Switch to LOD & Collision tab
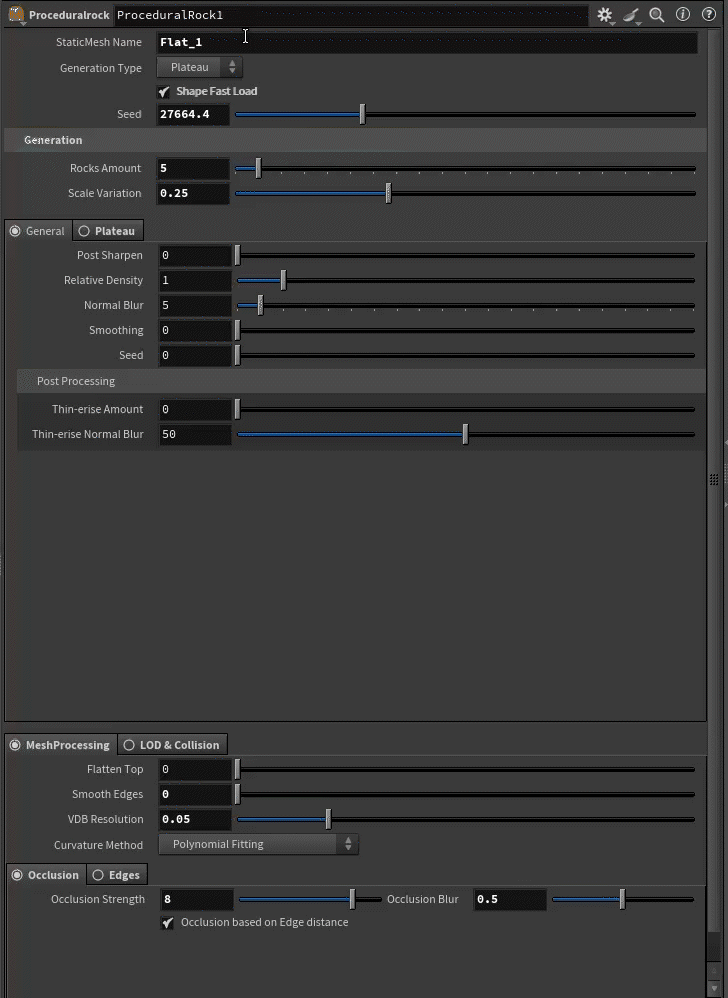 [172, 745]
